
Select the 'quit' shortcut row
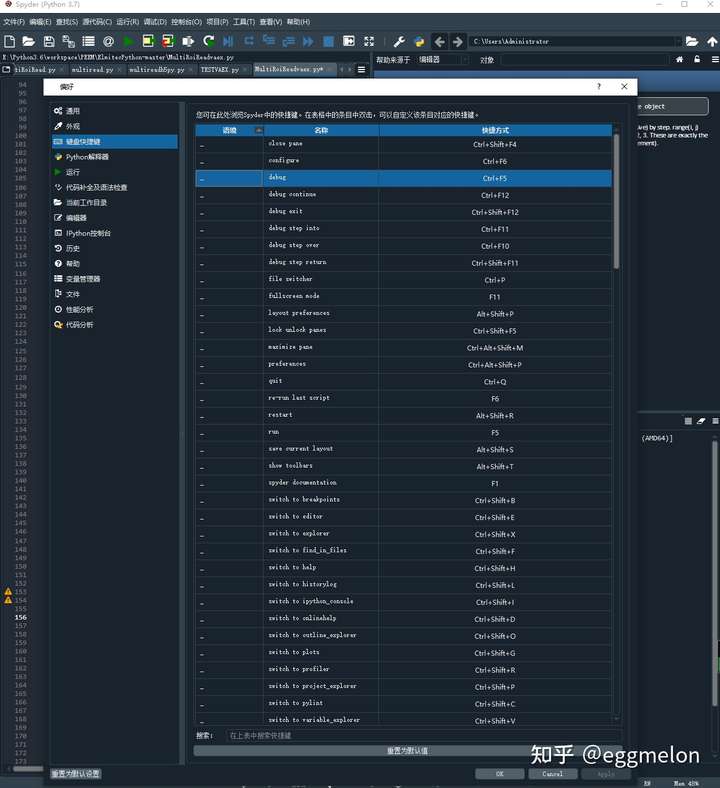[403, 382]
